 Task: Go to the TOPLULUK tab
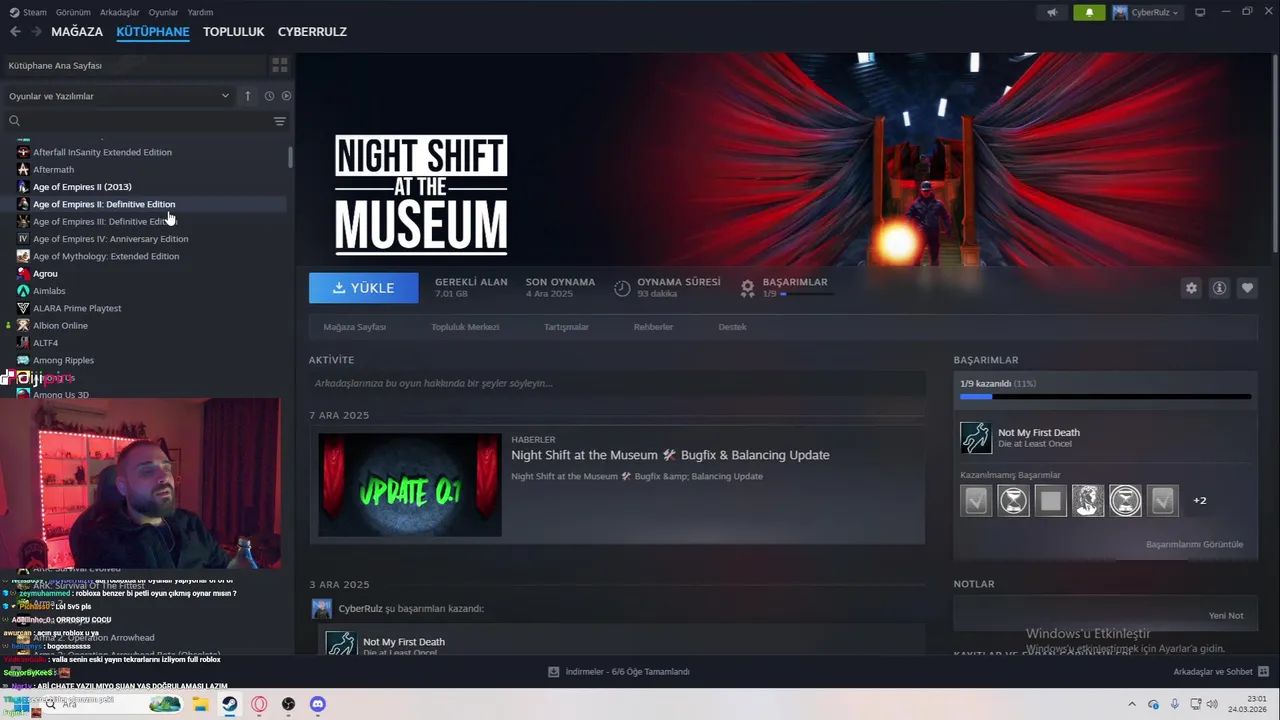tap(233, 32)
